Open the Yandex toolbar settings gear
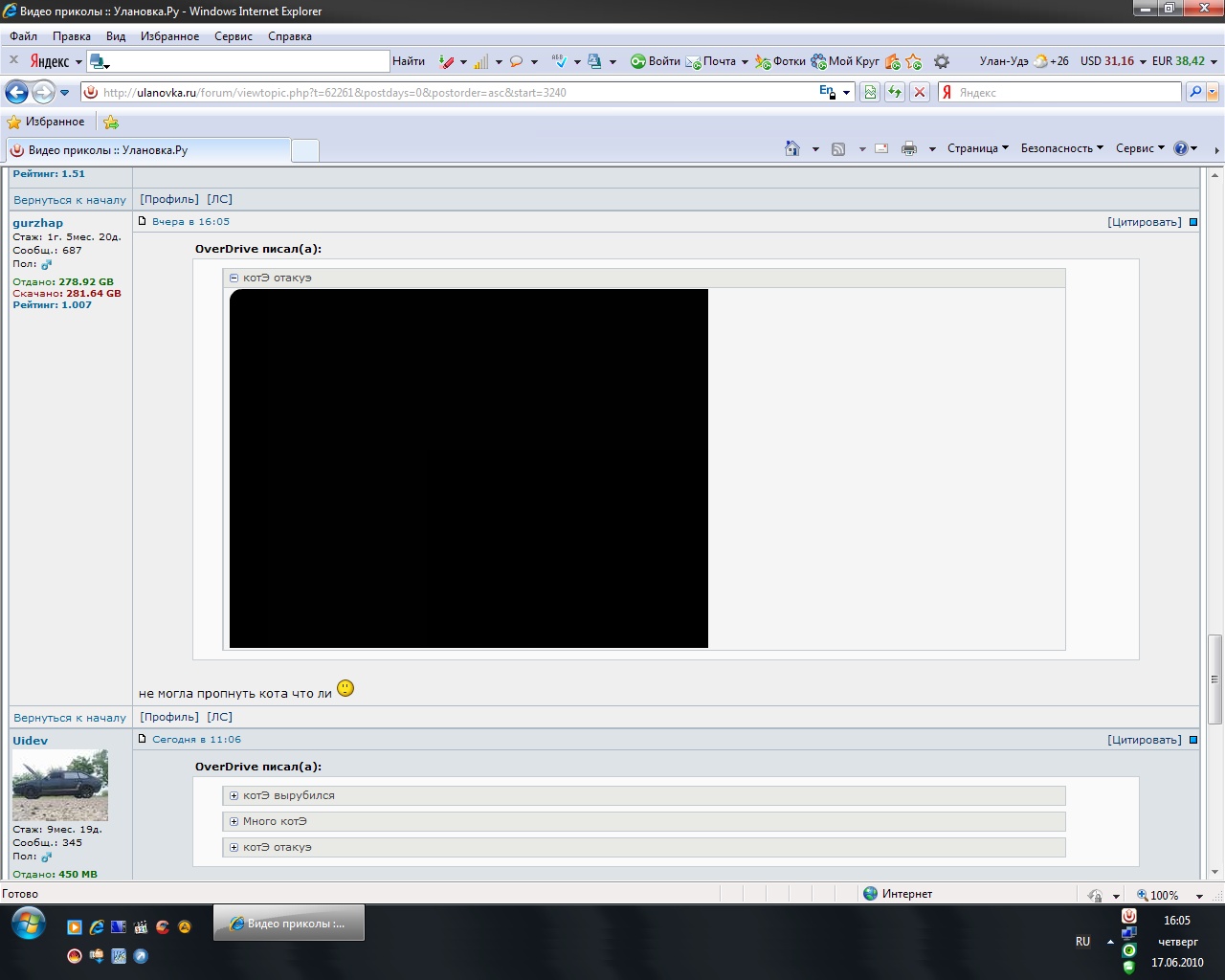 pyautogui.click(x=942, y=61)
